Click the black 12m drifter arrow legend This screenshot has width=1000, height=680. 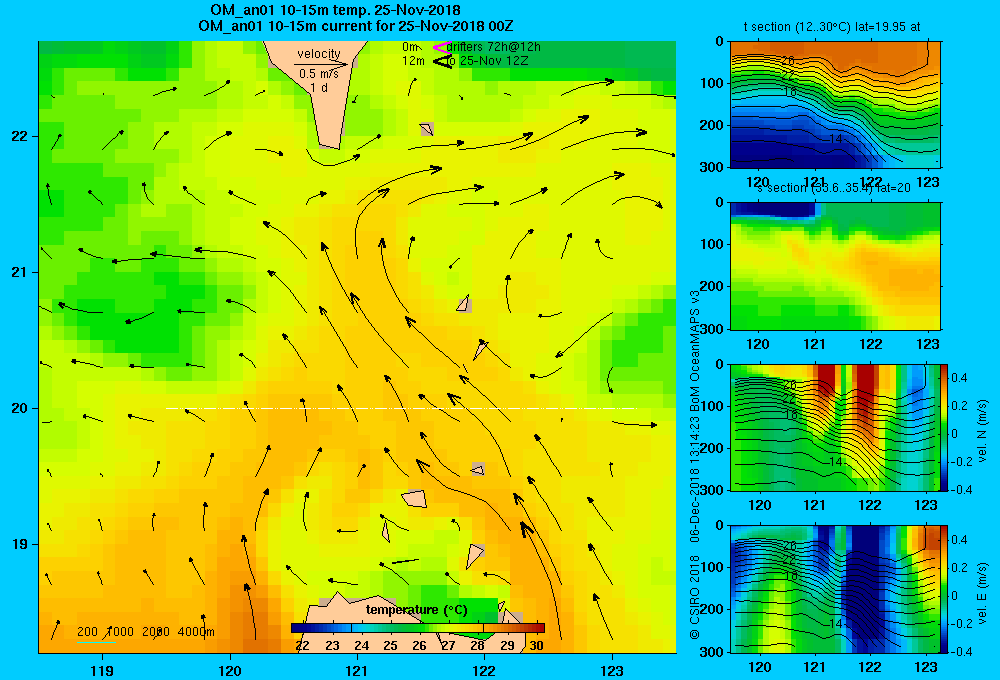point(442,62)
